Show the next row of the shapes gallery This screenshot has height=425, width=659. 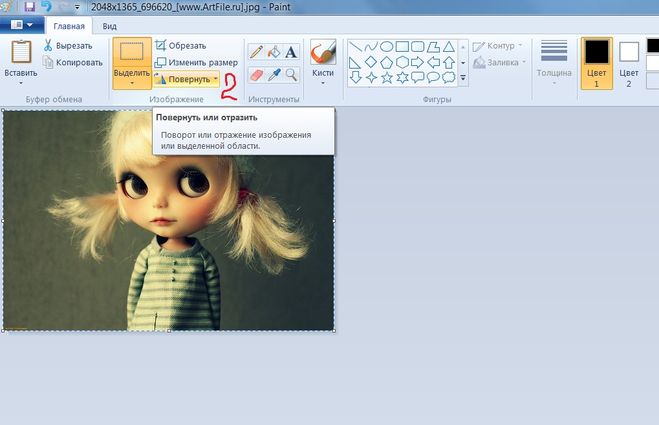[463, 63]
